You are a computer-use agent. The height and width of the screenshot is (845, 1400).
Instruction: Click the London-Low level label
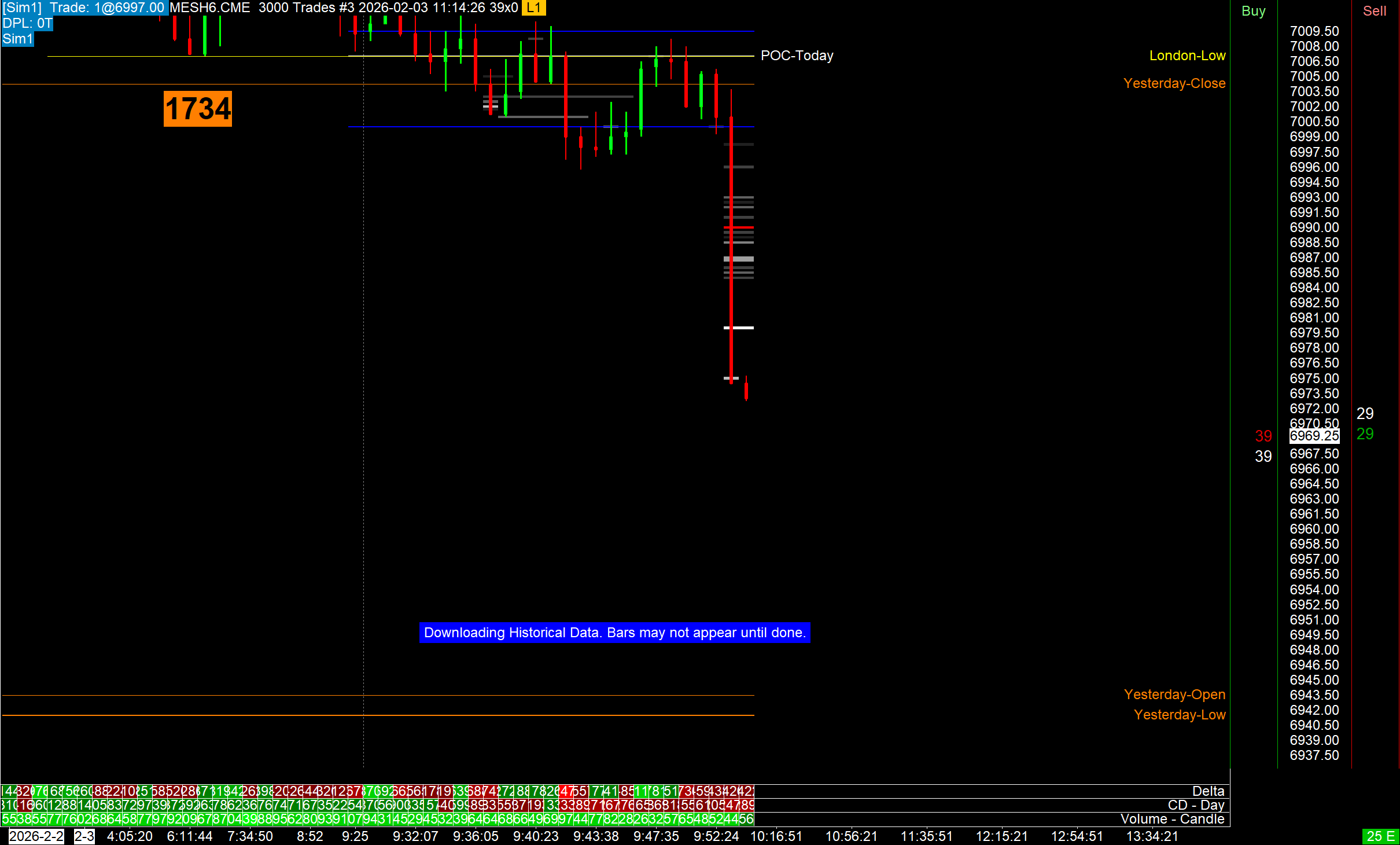pyautogui.click(x=1187, y=56)
